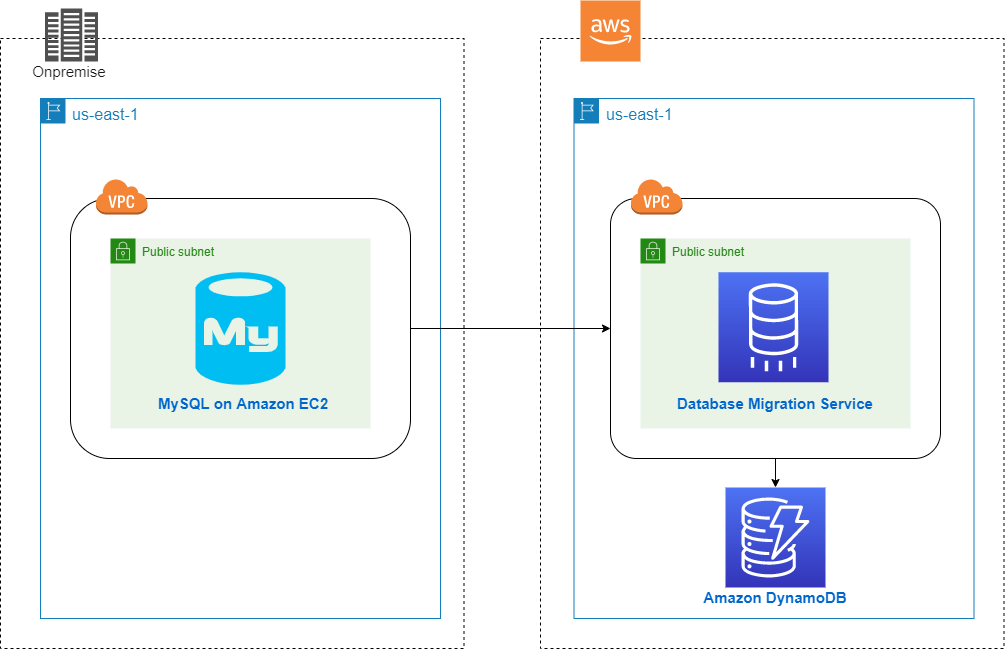Screen dimensions: 1005x650
Task: Click the "Onpremise" text label
Action: pyautogui.click(x=69, y=72)
